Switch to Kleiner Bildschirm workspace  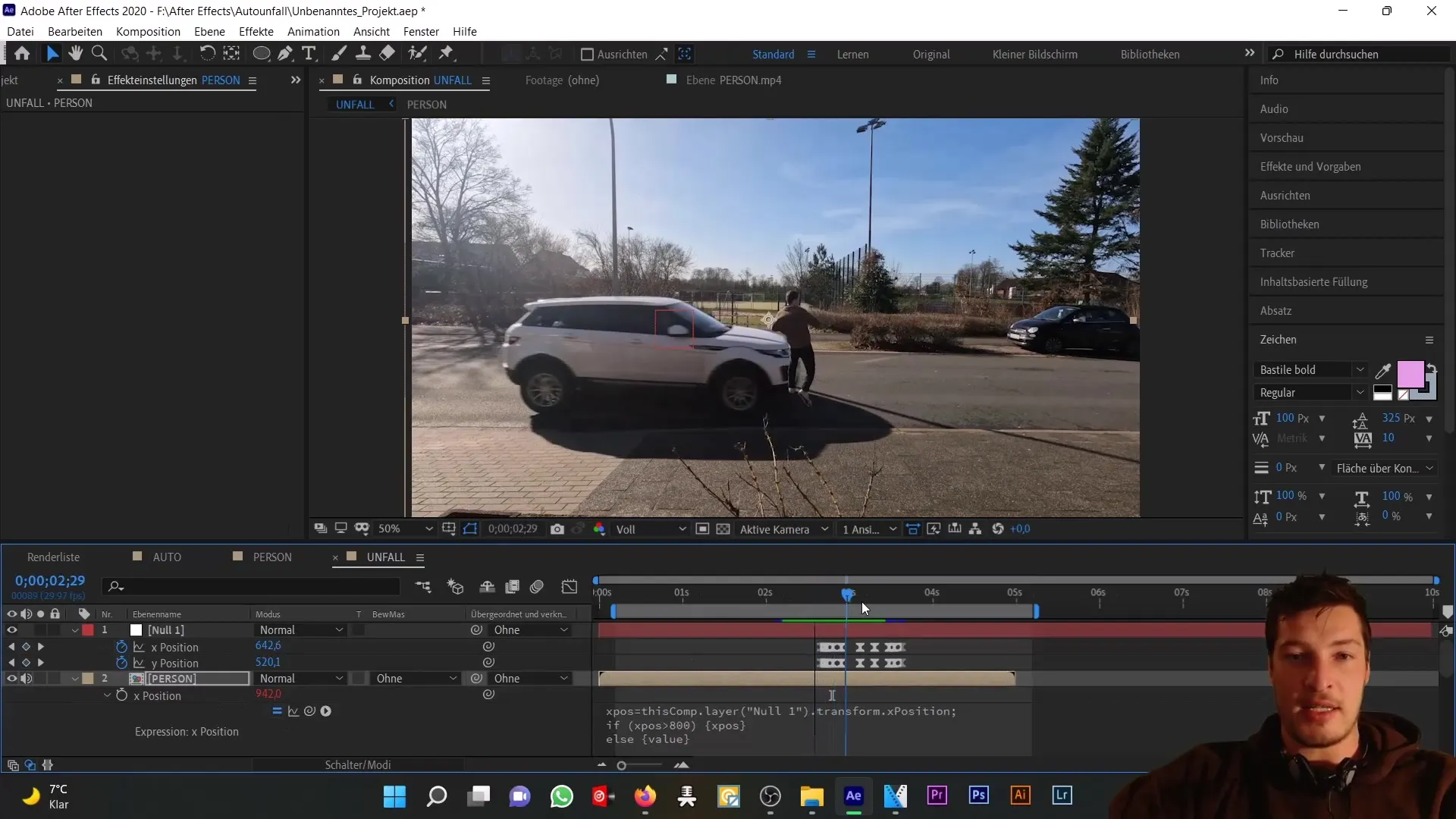(1035, 55)
